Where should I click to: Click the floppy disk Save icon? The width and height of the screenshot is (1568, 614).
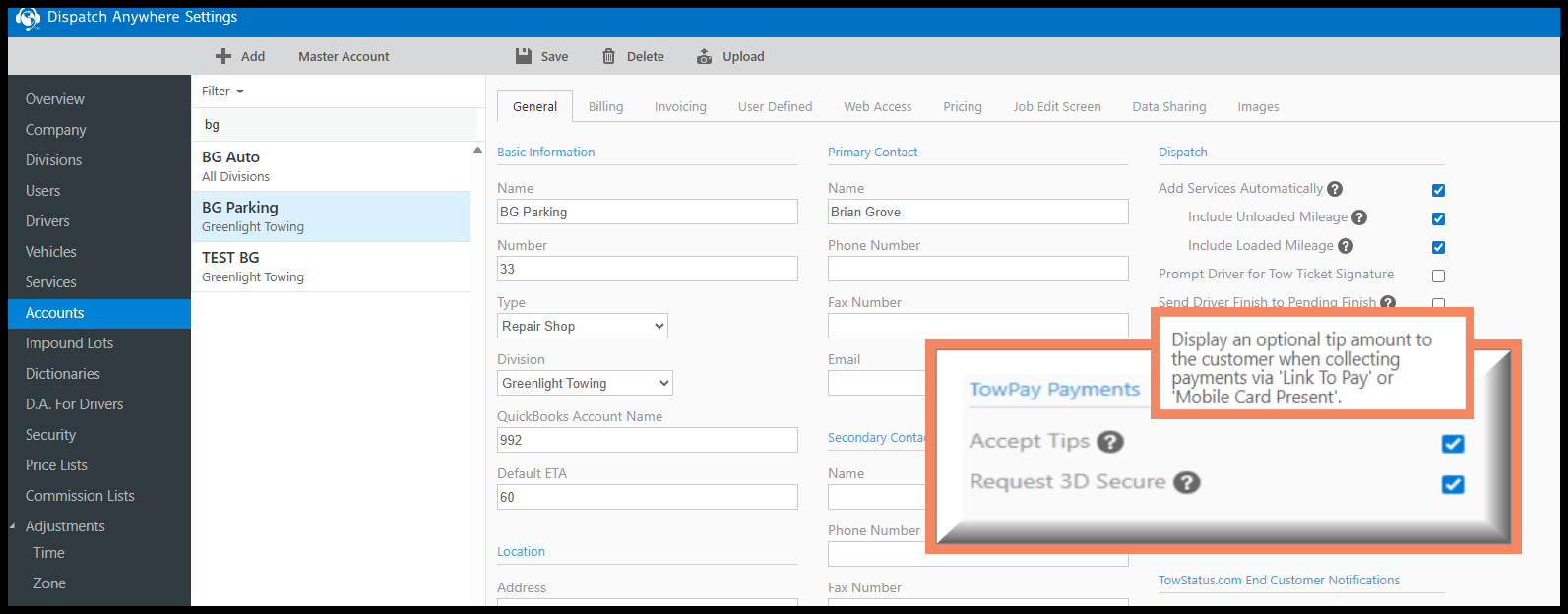tap(524, 56)
